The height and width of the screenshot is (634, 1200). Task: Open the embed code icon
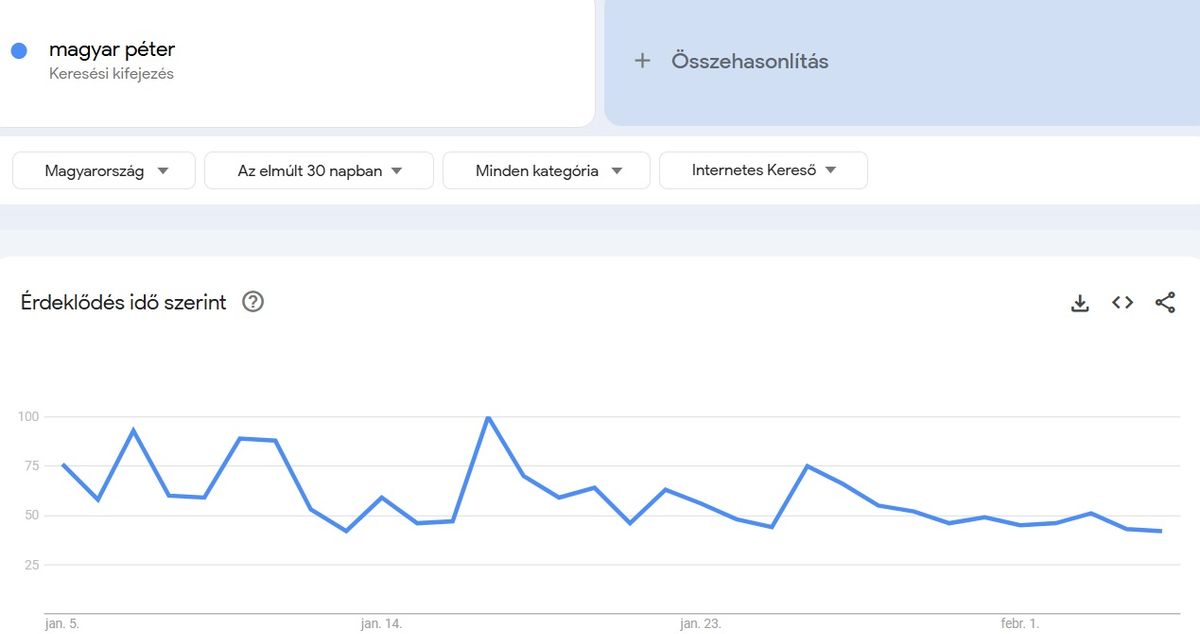click(1122, 302)
